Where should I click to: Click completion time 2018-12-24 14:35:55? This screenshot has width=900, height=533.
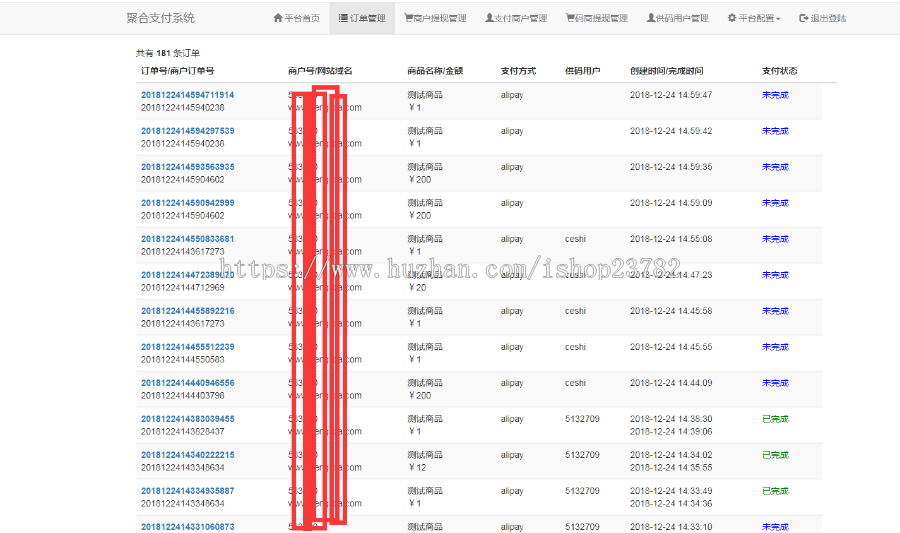coord(671,468)
